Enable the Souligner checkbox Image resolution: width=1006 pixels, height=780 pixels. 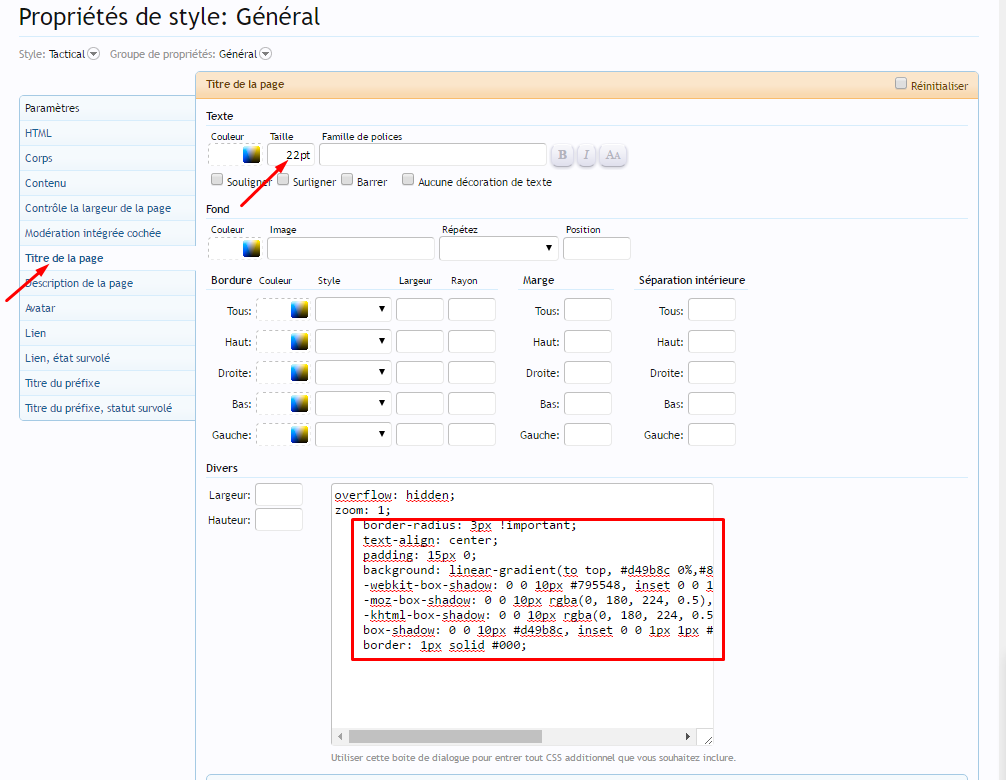(217, 180)
